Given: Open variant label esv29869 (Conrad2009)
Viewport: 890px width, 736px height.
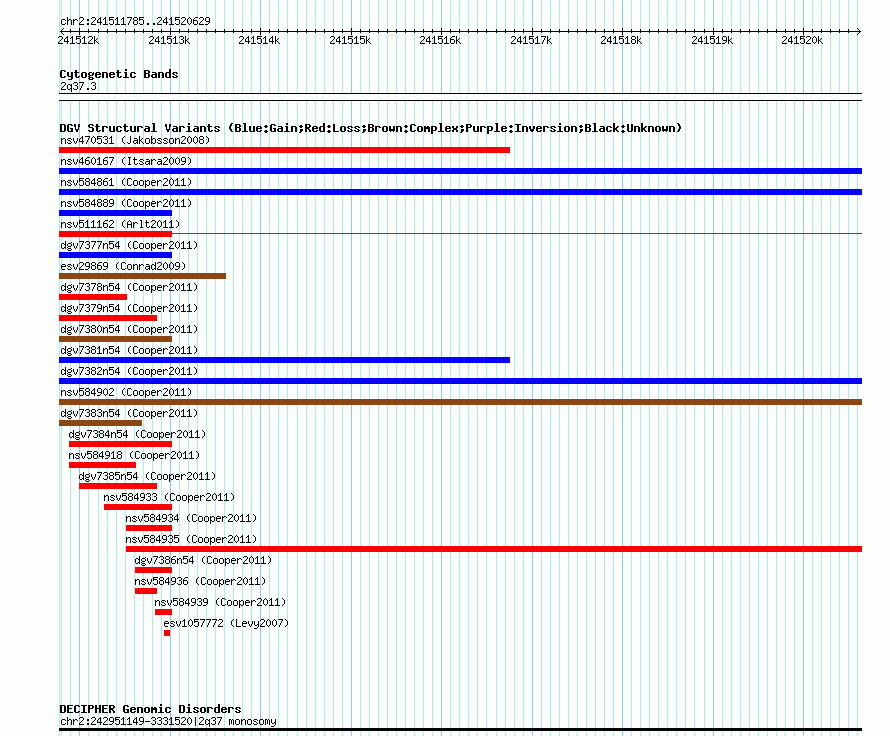Looking at the screenshot, I should [x=123, y=266].
